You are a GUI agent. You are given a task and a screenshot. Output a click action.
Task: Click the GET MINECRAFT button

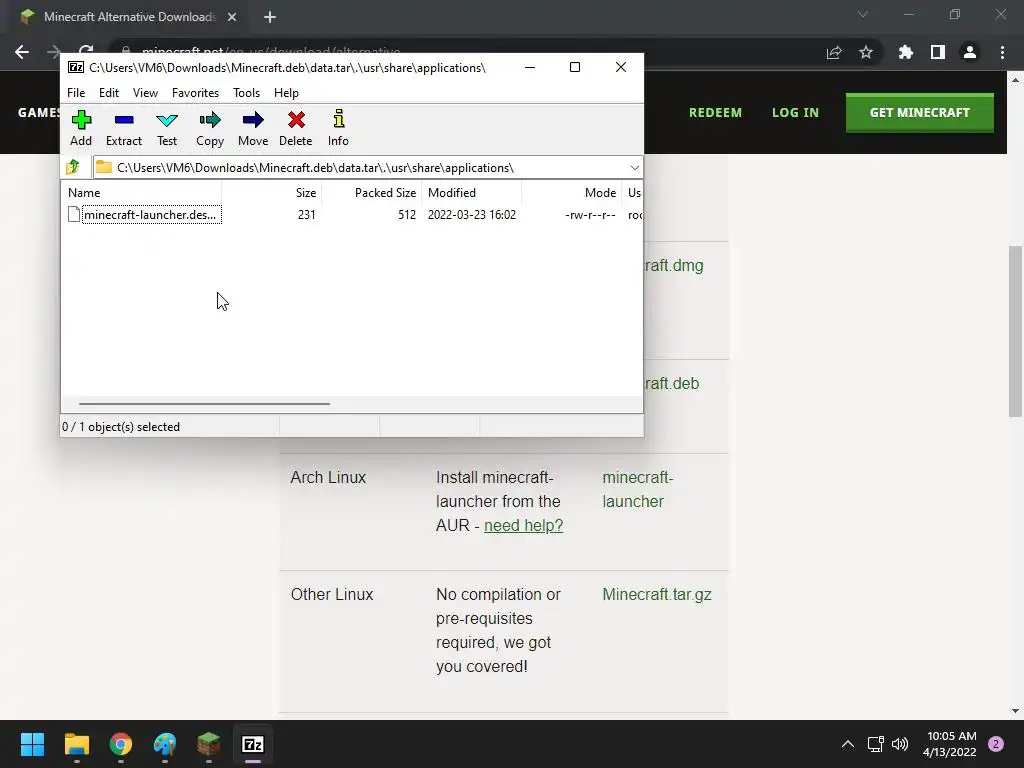pyautogui.click(x=920, y=112)
